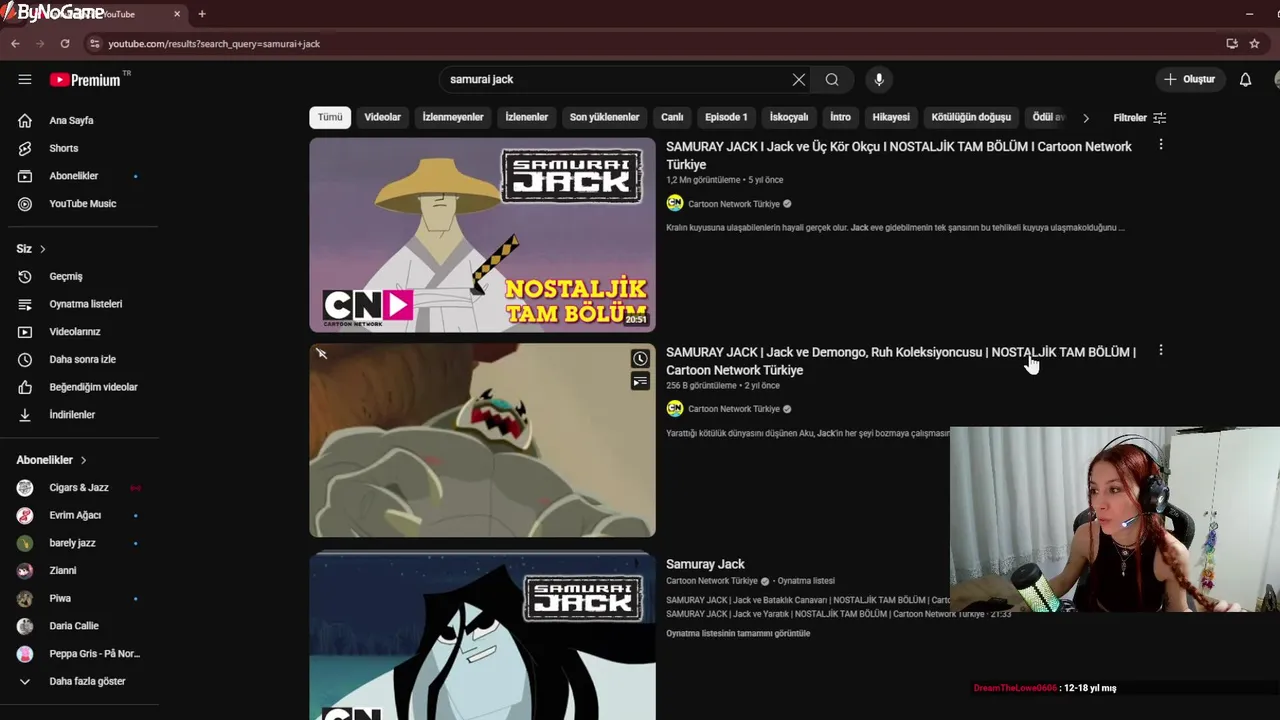The height and width of the screenshot is (720, 1280).
Task: Close the YouTube browser tab
Action: point(177,14)
